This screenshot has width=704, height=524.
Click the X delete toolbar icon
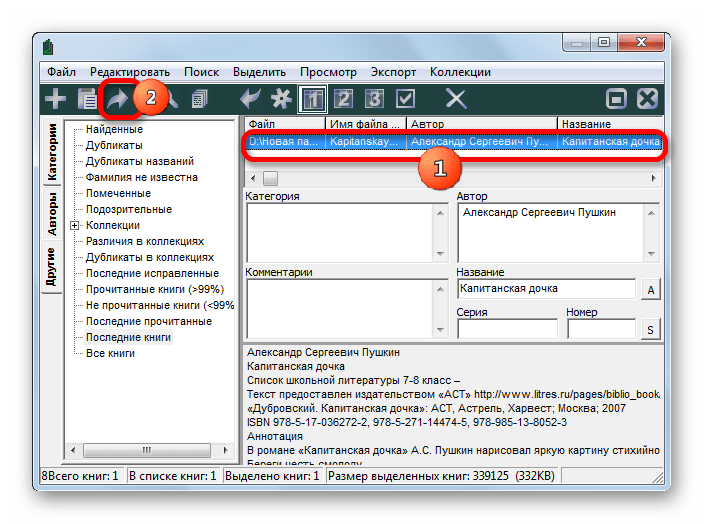[x=456, y=99]
